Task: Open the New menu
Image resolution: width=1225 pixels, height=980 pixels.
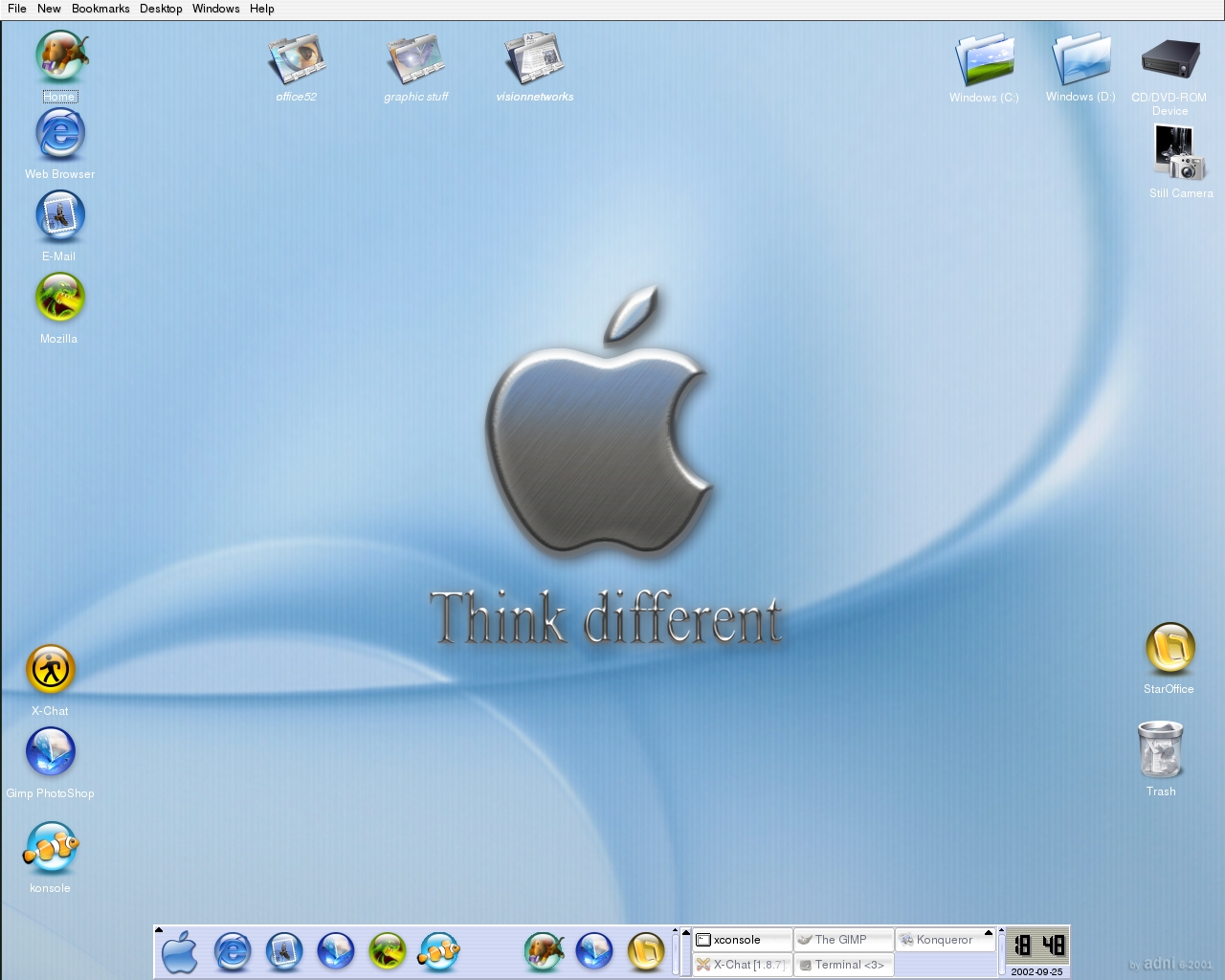Action: pyautogui.click(x=49, y=9)
